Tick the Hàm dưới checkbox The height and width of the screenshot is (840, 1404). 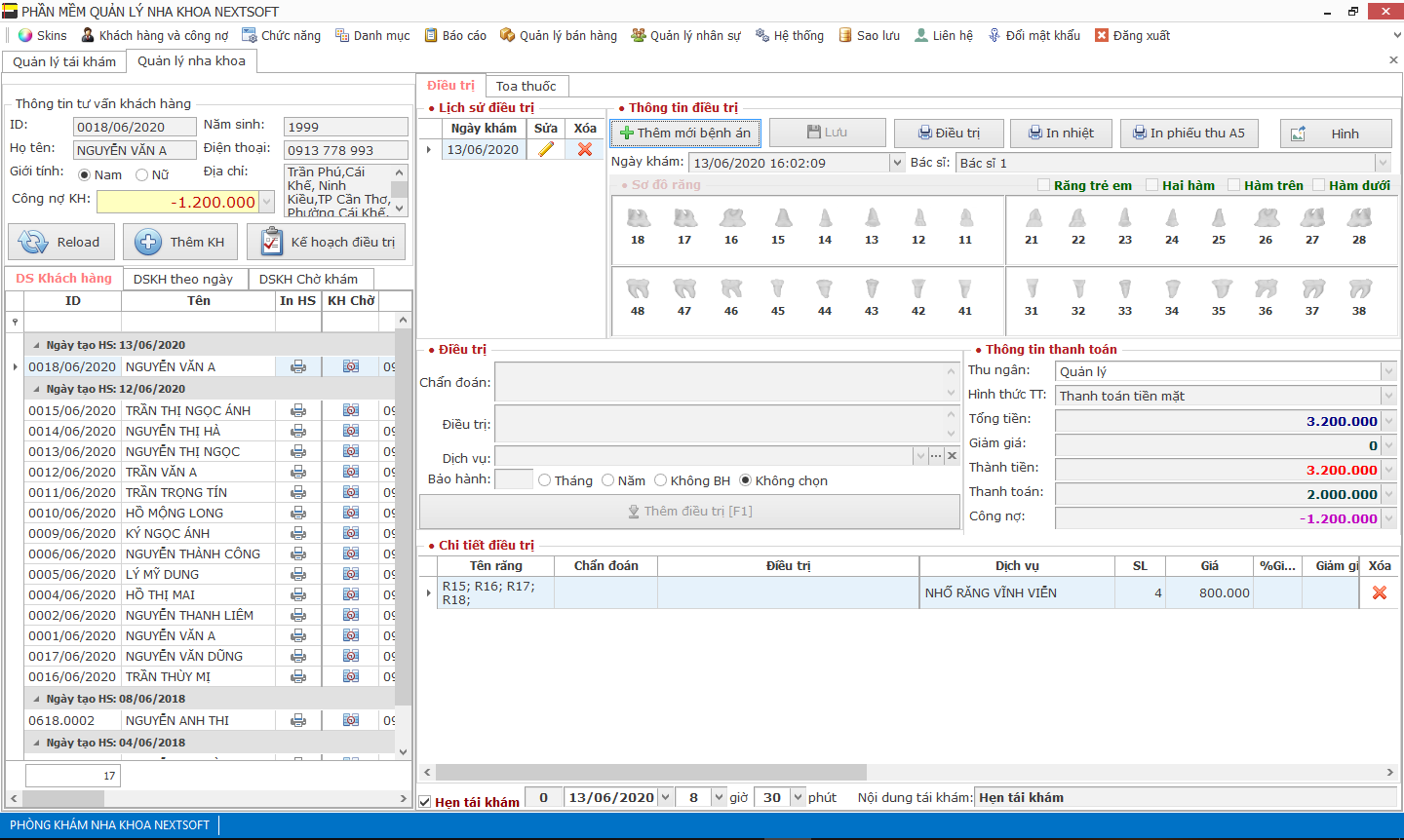1319,185
